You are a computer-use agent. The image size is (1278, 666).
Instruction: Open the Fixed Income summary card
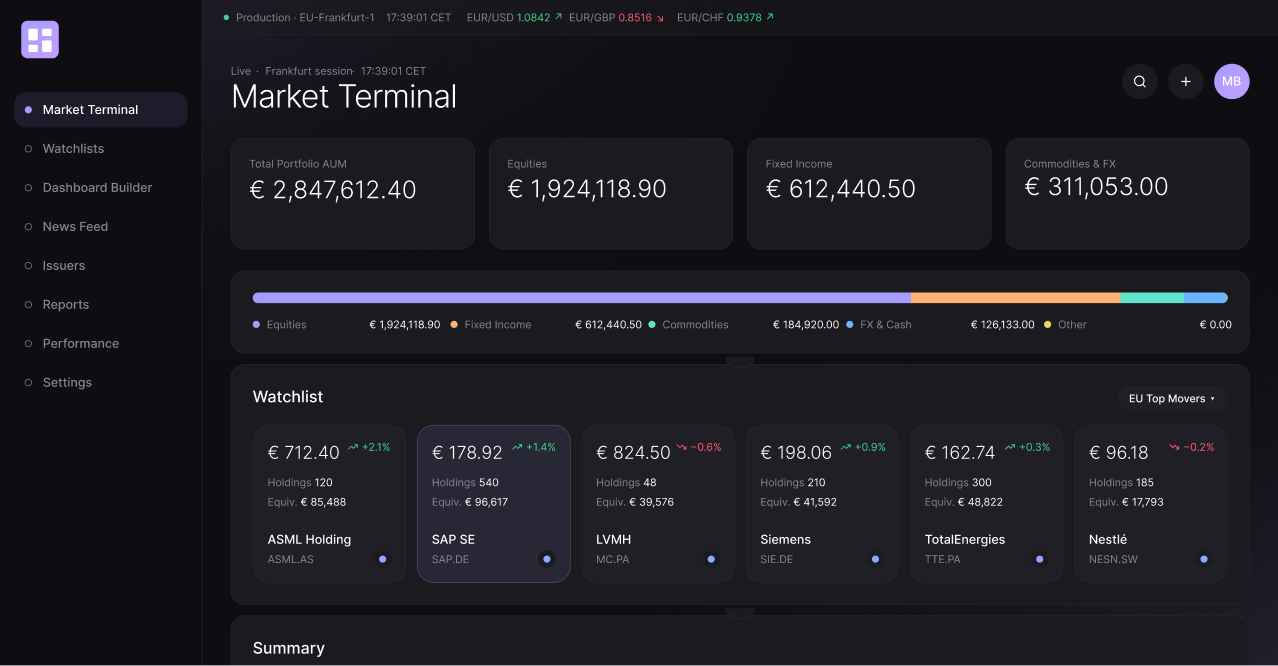(869, 194)
